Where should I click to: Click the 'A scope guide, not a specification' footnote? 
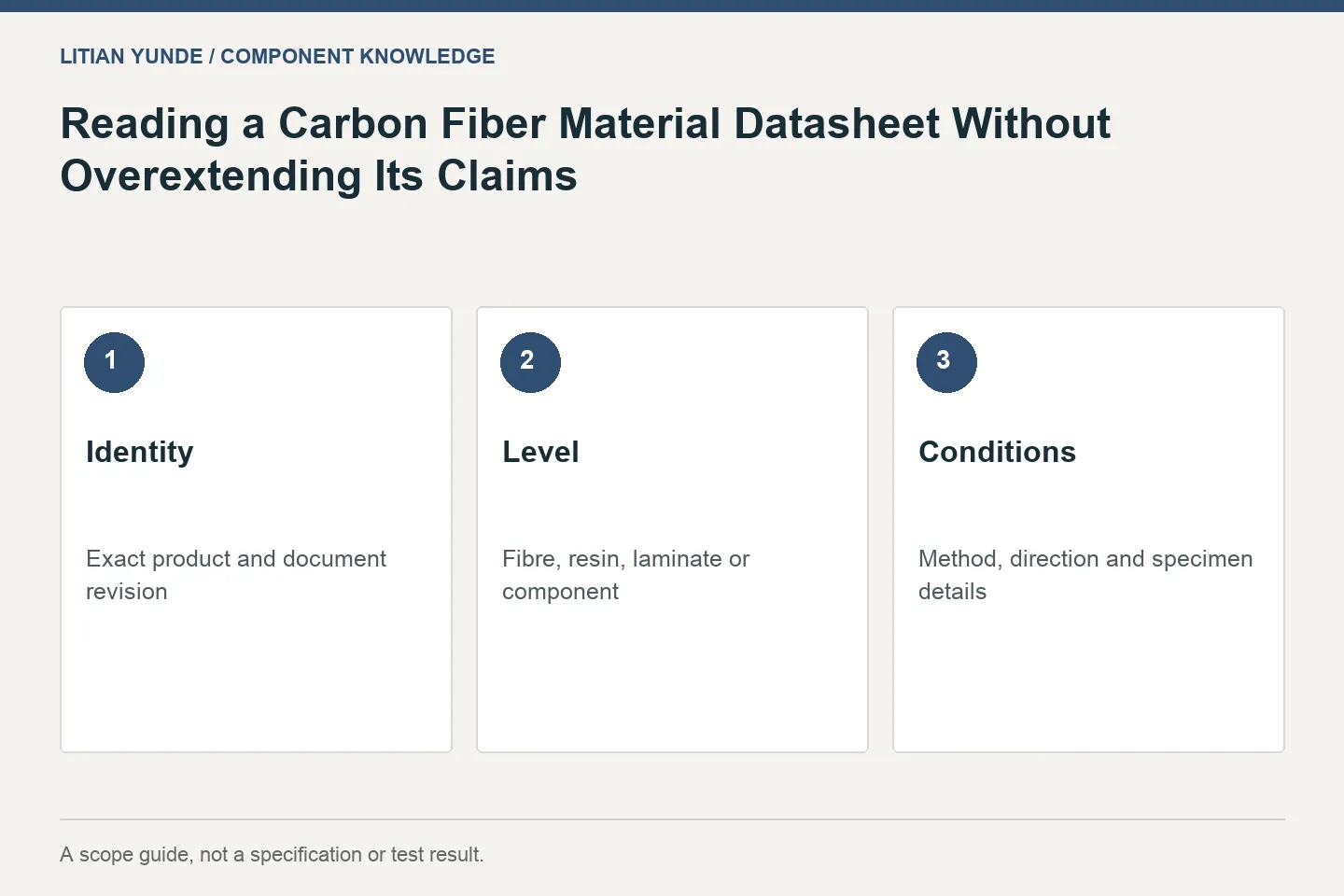coord(272,854)
